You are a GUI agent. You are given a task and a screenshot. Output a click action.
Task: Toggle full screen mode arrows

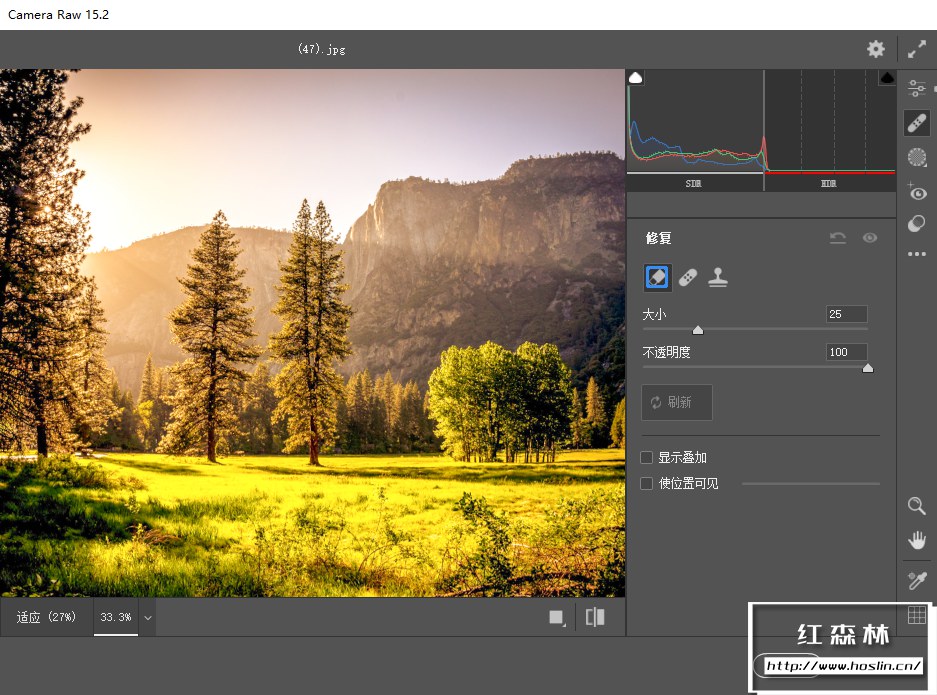(x=917, y=49)
